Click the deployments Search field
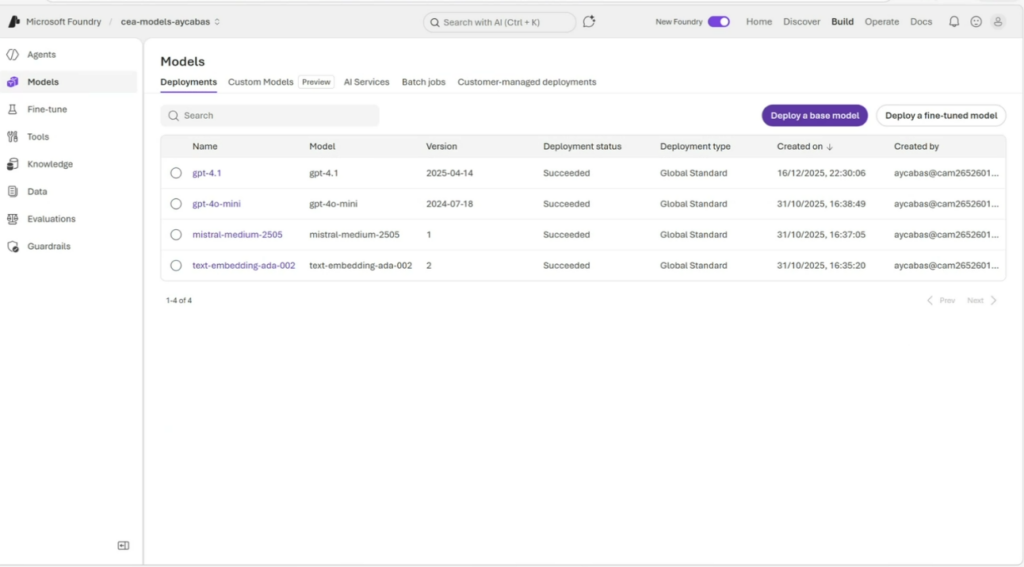This screenshot has width=1024, height=567. (x=270, y=115)
